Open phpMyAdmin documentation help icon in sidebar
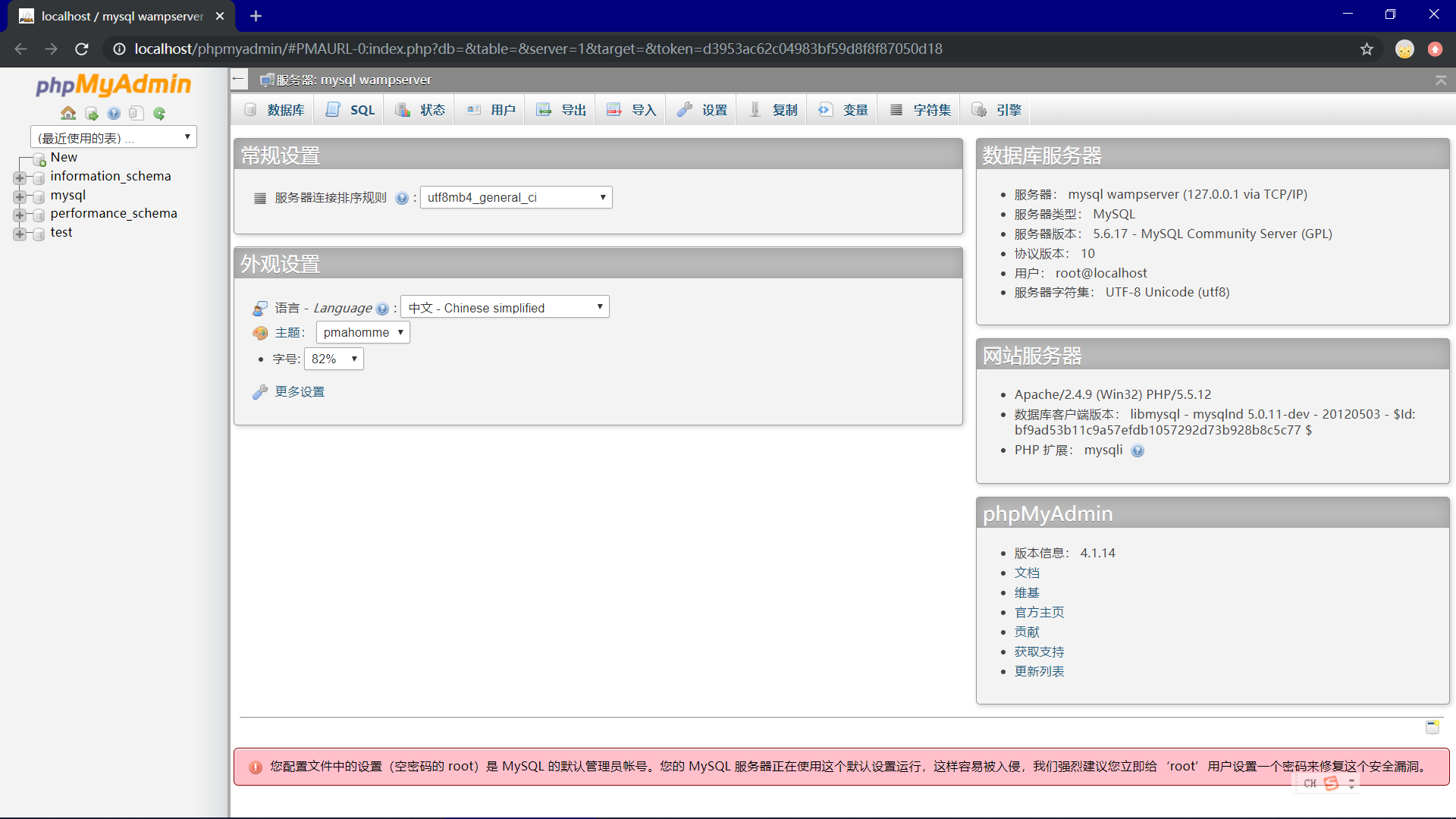The width and height of the screenshot is (1456, 819). tap(114, 114)
